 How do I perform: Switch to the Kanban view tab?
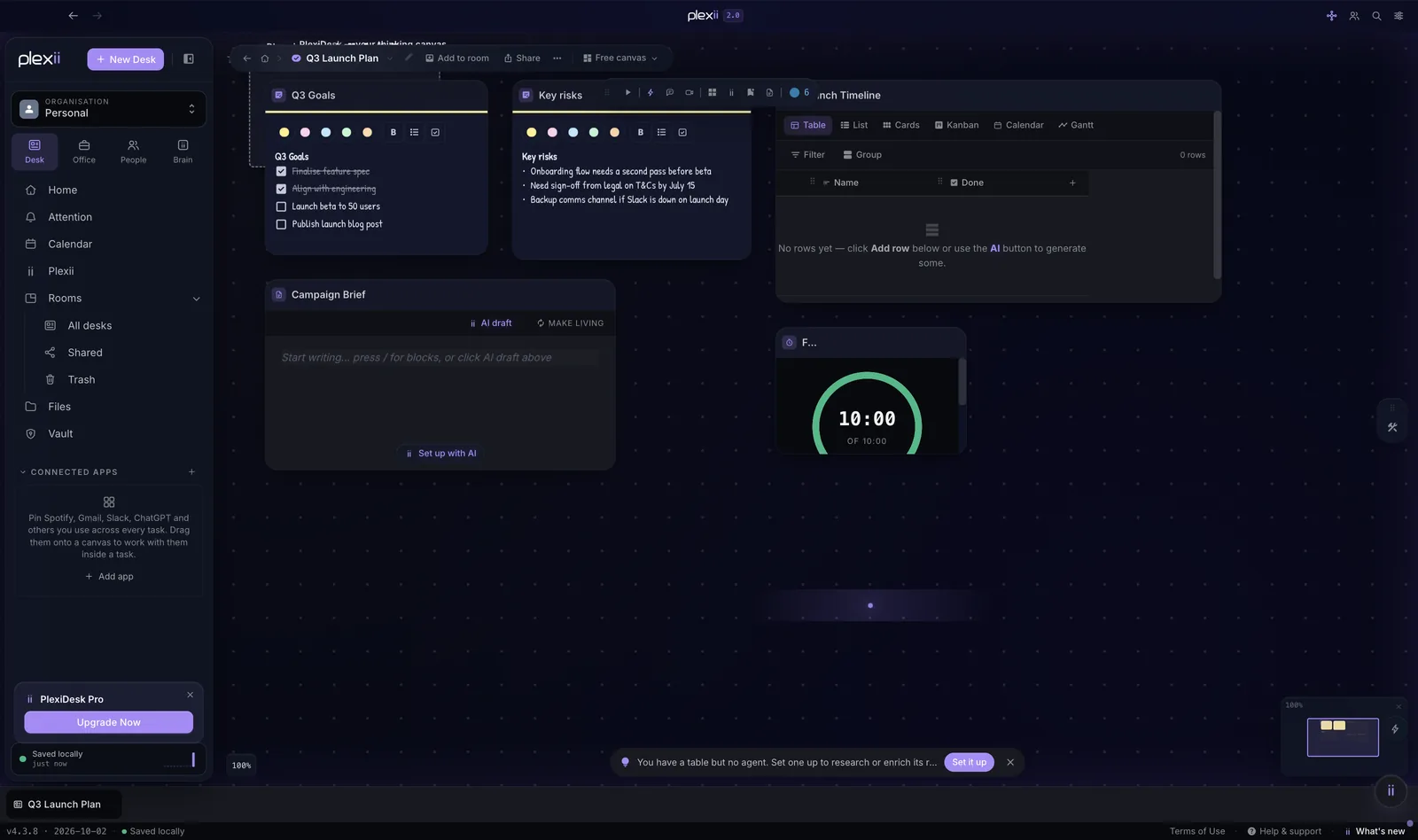(957, 125)
